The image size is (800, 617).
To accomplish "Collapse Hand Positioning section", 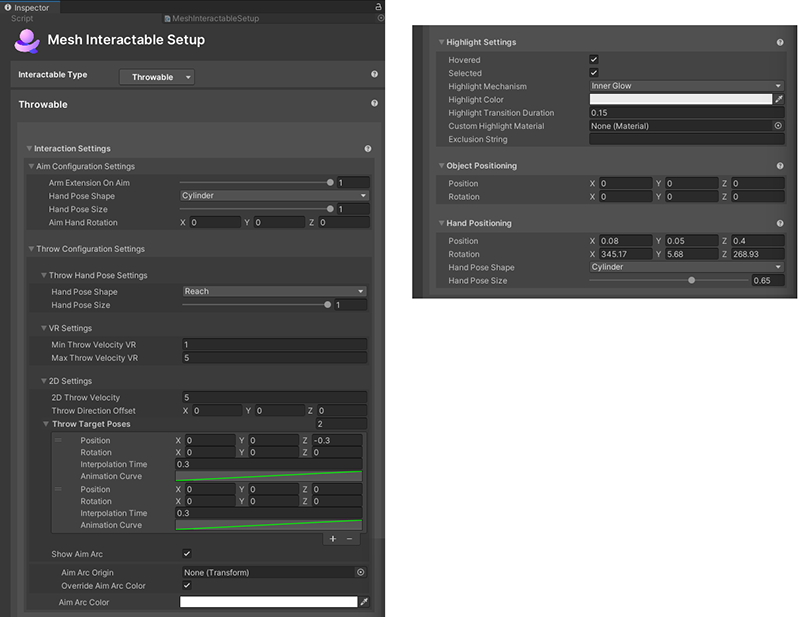I will click(441, 224).
